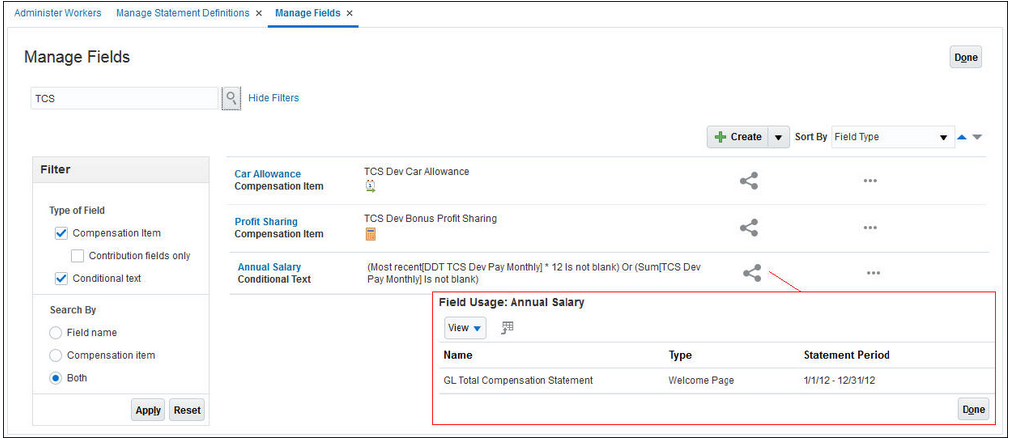Select the Field name radio button
This screenshot has height=439, width=1009.
click(x=56, y=332)
